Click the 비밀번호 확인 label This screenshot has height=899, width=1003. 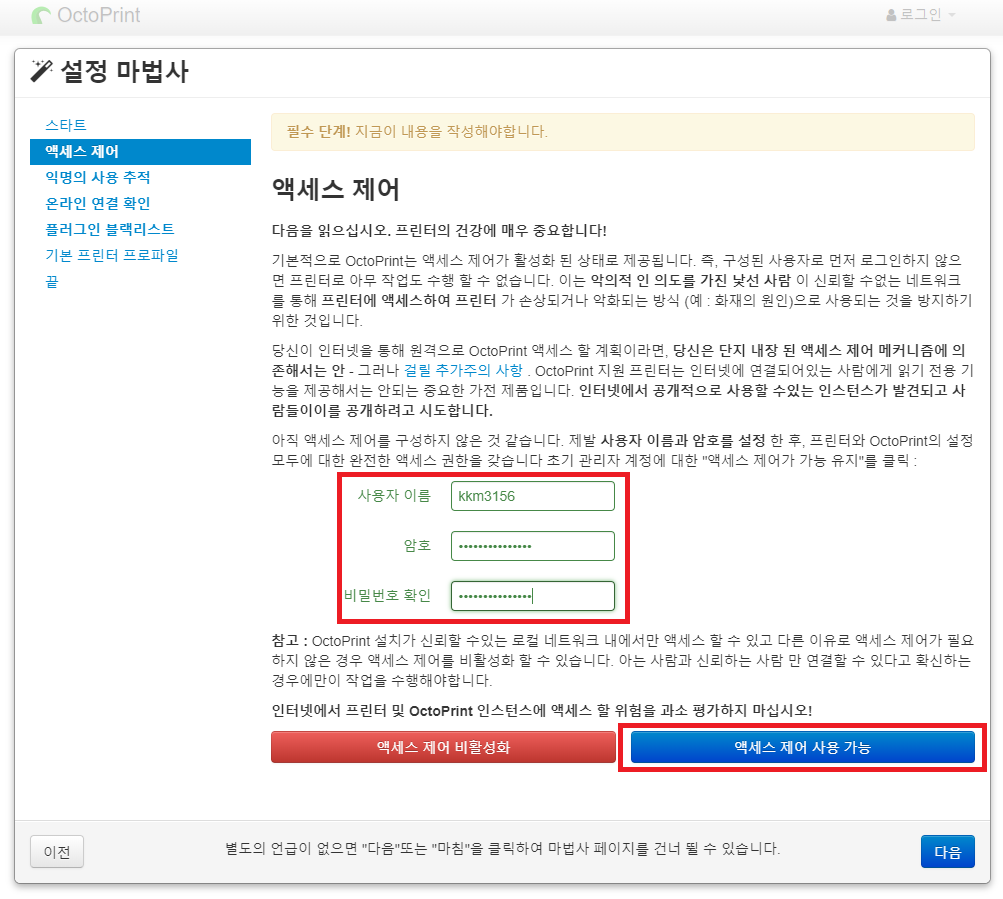(x=388, y=596)
